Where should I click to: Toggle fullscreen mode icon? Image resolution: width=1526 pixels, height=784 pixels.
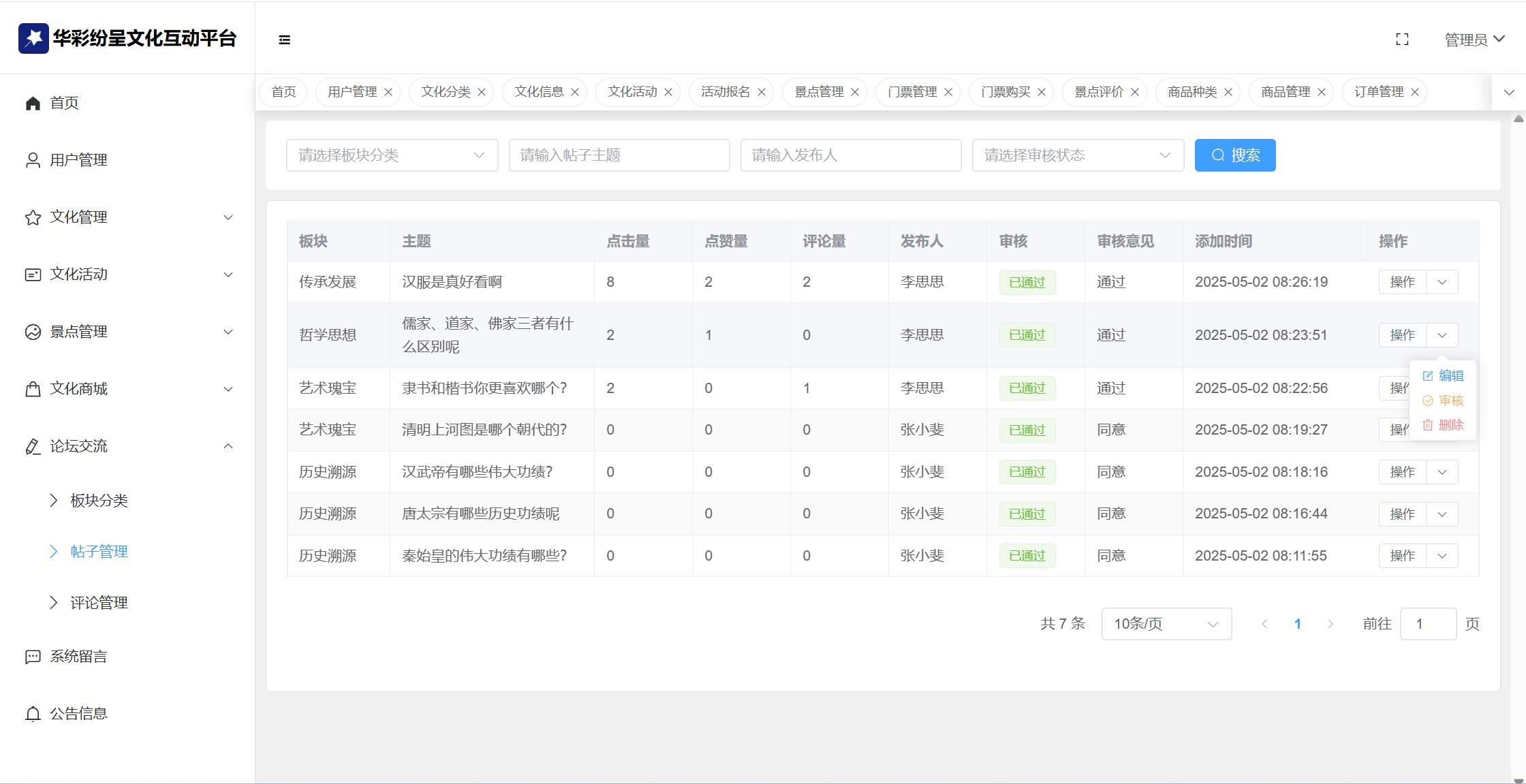(x=1402, y=40)
